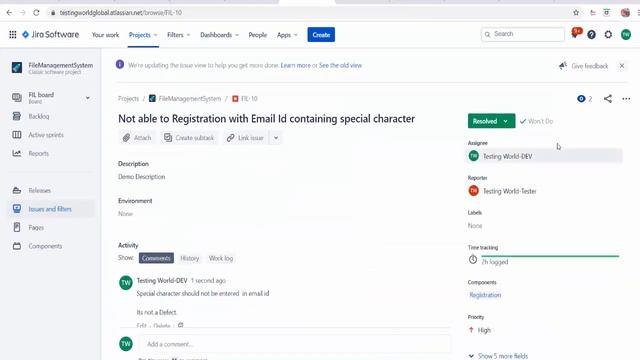640x360 pixels.
Task: Open Backlog in the sidebar
Action: click(x=51, y=116)
